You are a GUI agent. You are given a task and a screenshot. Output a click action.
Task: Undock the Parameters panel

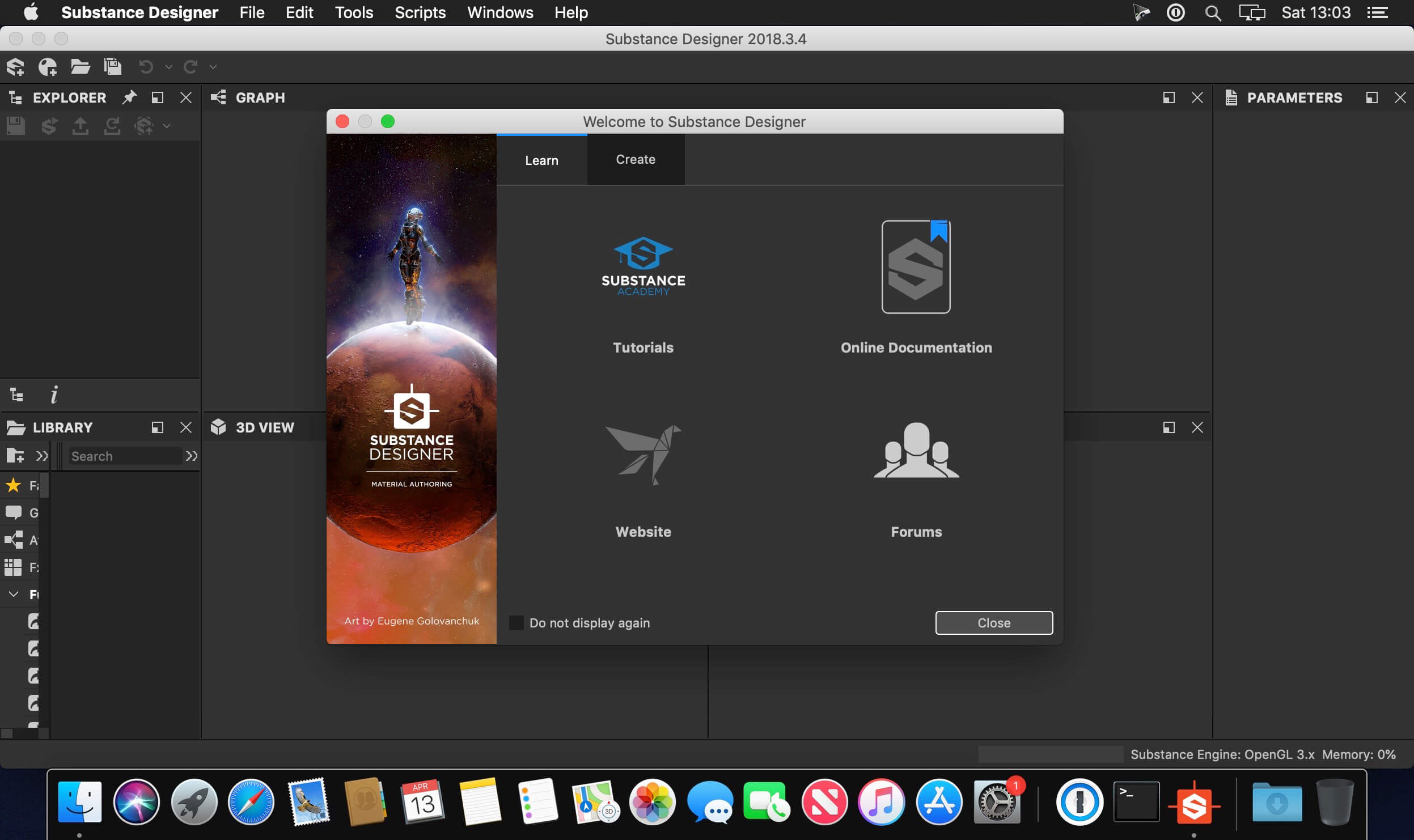pyautogui.click(x=1371, y=97)
